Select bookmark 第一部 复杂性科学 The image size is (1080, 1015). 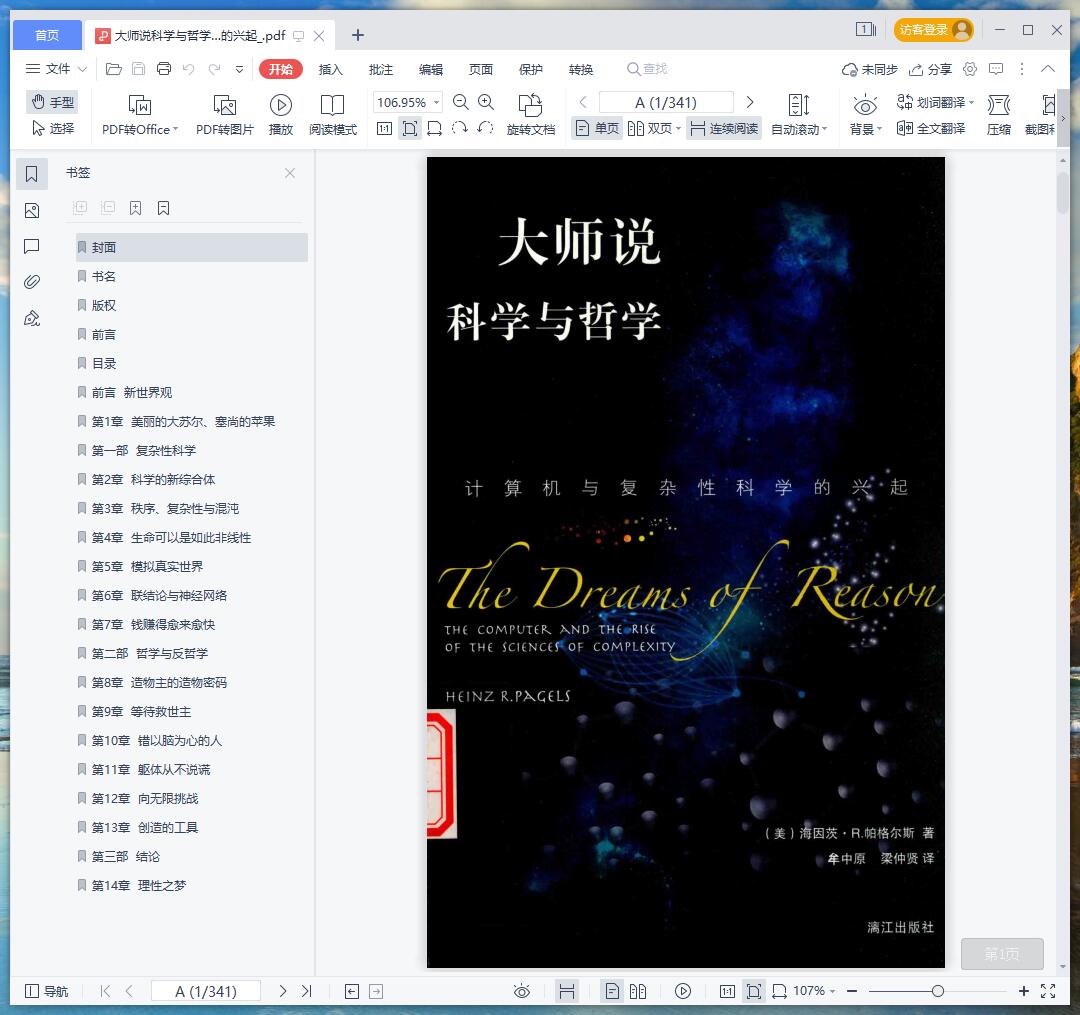point(191,451)
